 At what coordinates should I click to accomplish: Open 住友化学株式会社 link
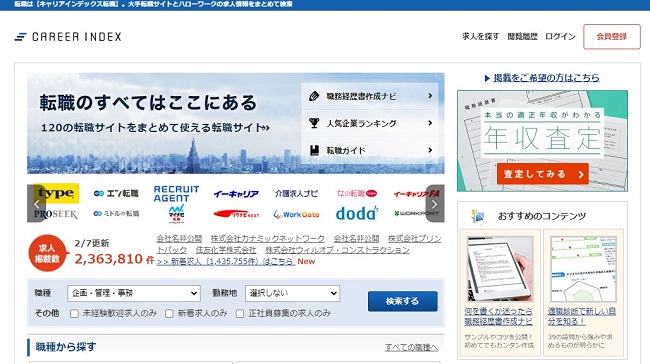pos(226,250)
